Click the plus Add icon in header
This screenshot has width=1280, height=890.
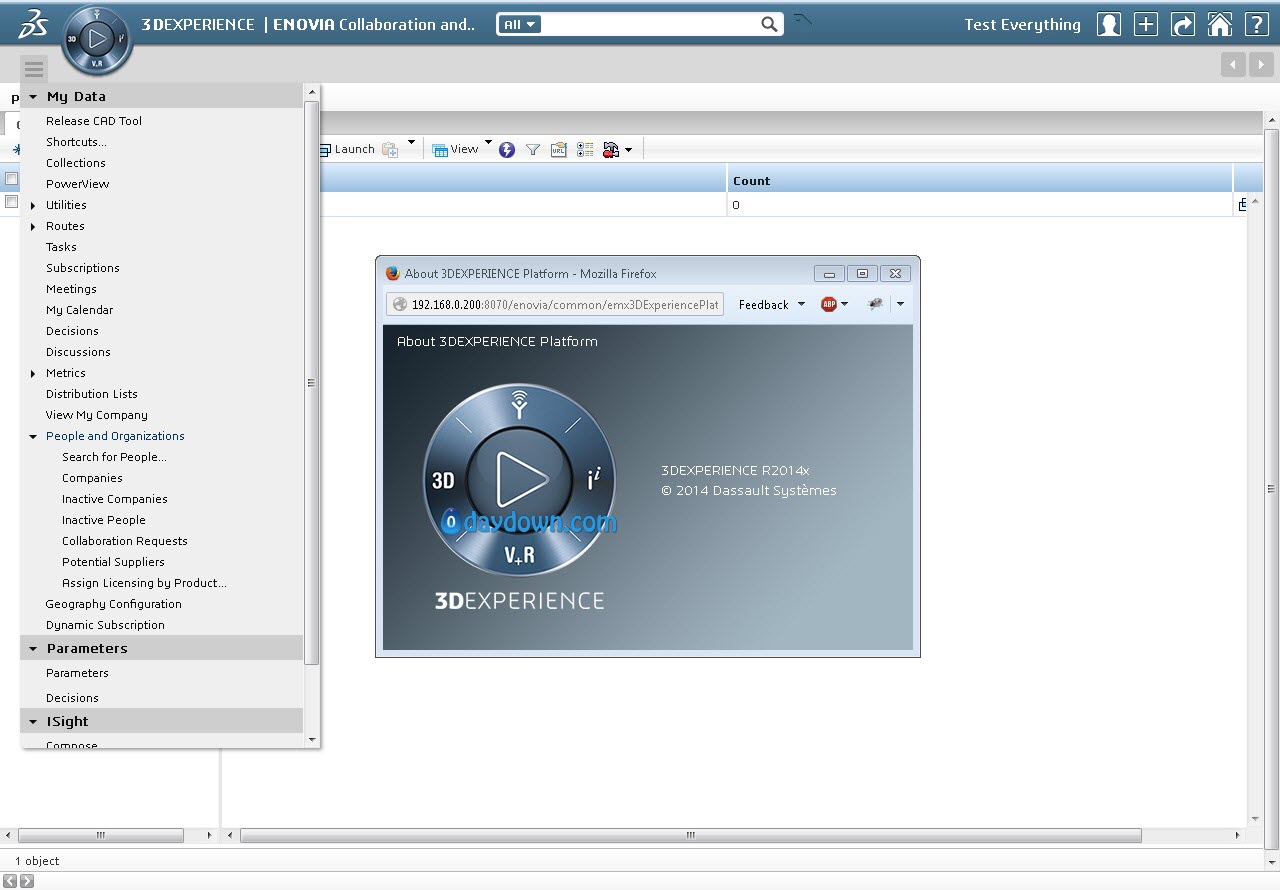(1145, 25)
